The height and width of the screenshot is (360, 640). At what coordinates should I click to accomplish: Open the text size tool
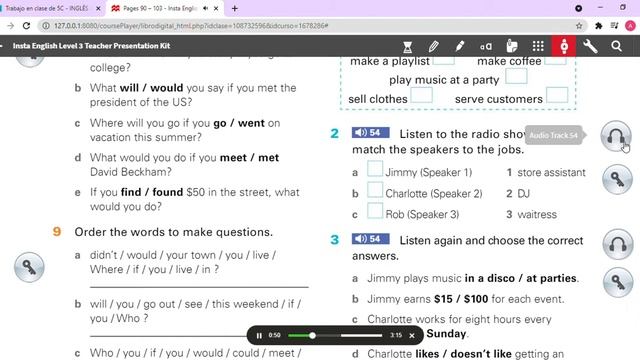486,46
